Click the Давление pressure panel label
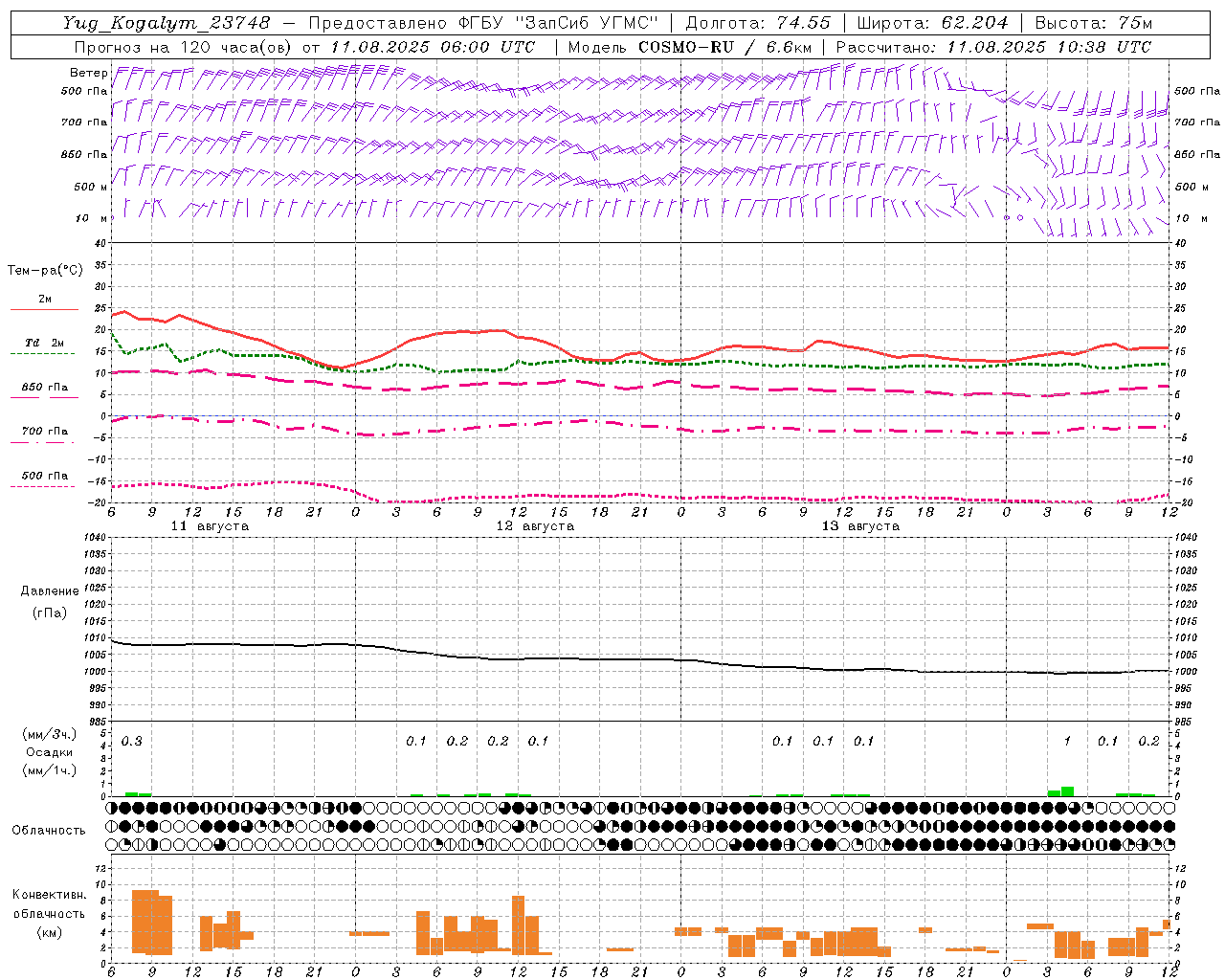Screen dimensions: 1225x980 pyautogui.click(x=50, y=591)
